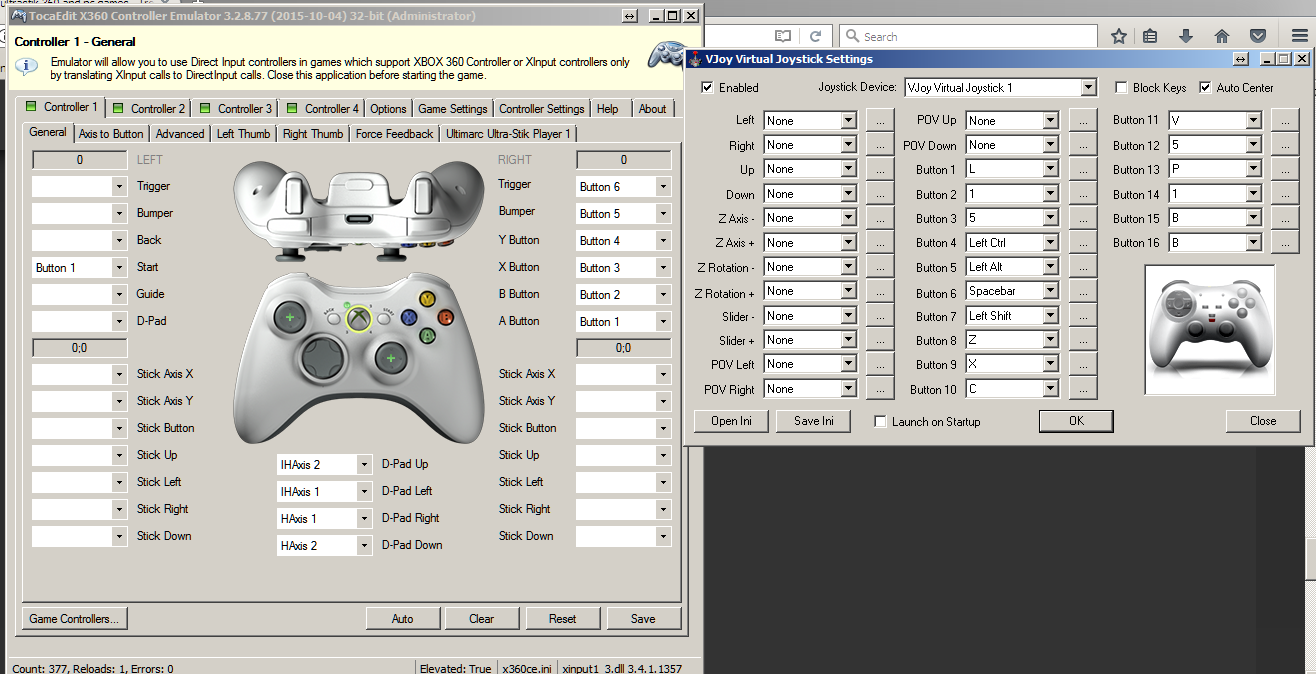Click the double-arrow icon in VJoy title bar
The height and width of the screenshot is (674, 1316).
[1240, 59]
